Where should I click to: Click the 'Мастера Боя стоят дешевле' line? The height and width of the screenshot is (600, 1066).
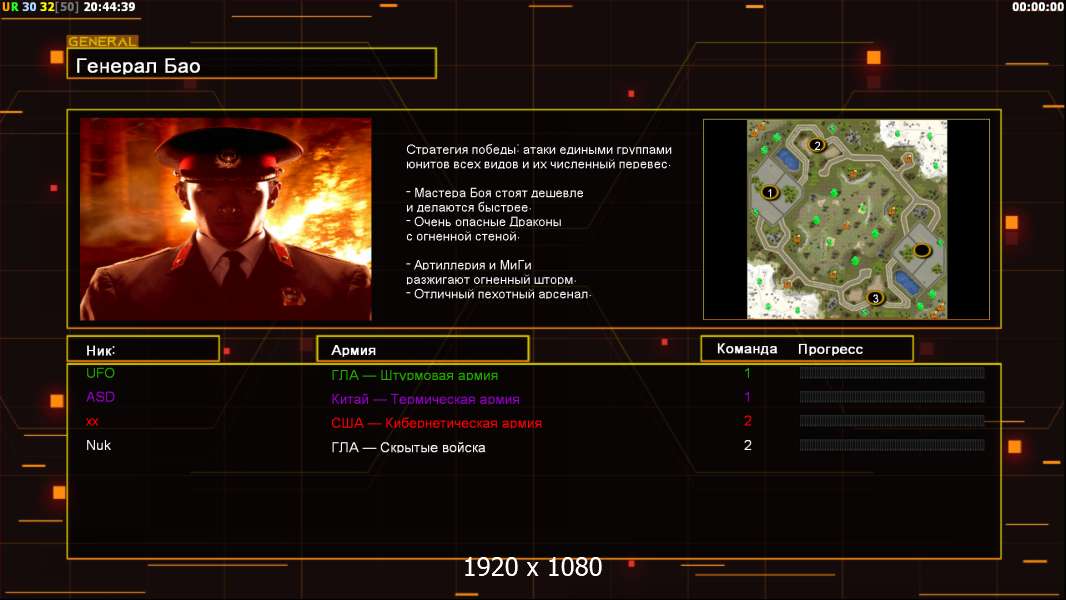coord(495,193)
